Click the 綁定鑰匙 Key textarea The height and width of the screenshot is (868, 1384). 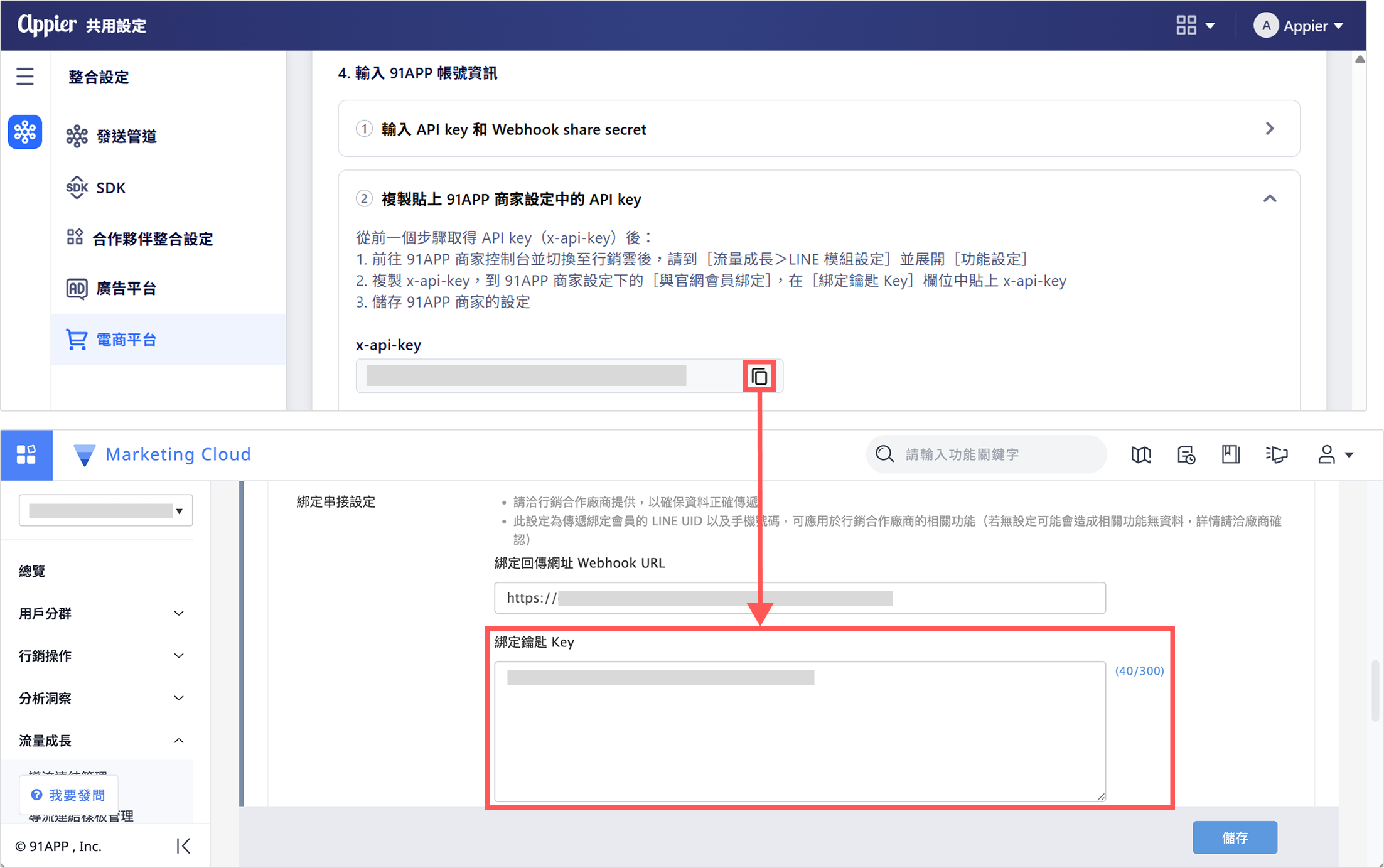(x=800, y=731)
